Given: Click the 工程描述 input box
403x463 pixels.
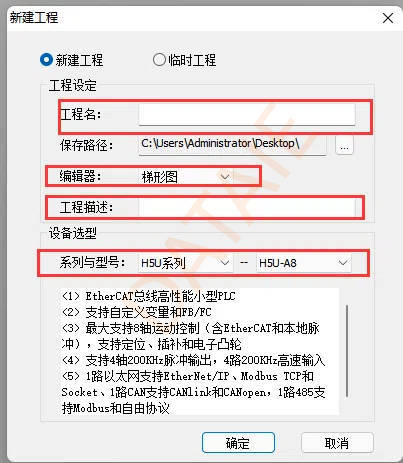Looking at the screenshot, I should click(x=247, y=208).
